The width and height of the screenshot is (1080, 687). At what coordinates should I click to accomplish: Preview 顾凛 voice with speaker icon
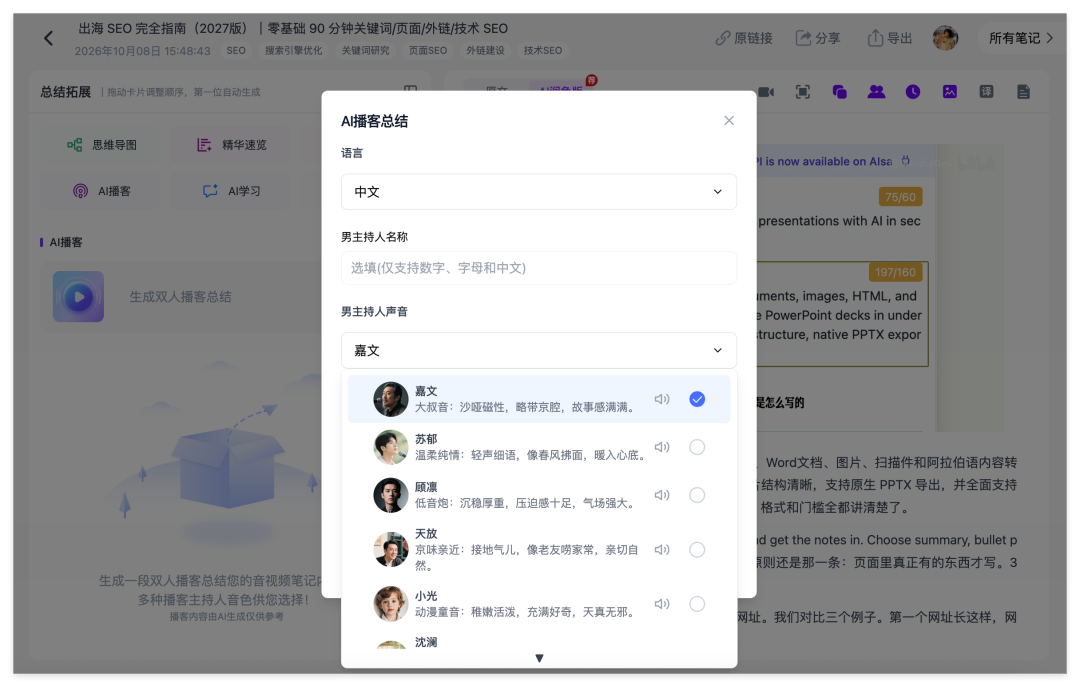[x=662, y=495]
